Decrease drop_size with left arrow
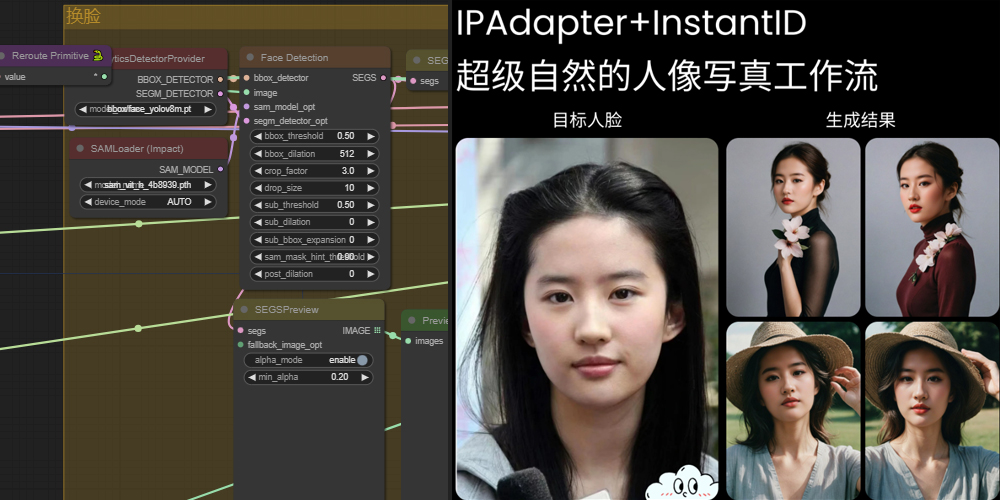The height and width of the screenshot is (500, 1000). pos(257,188)
